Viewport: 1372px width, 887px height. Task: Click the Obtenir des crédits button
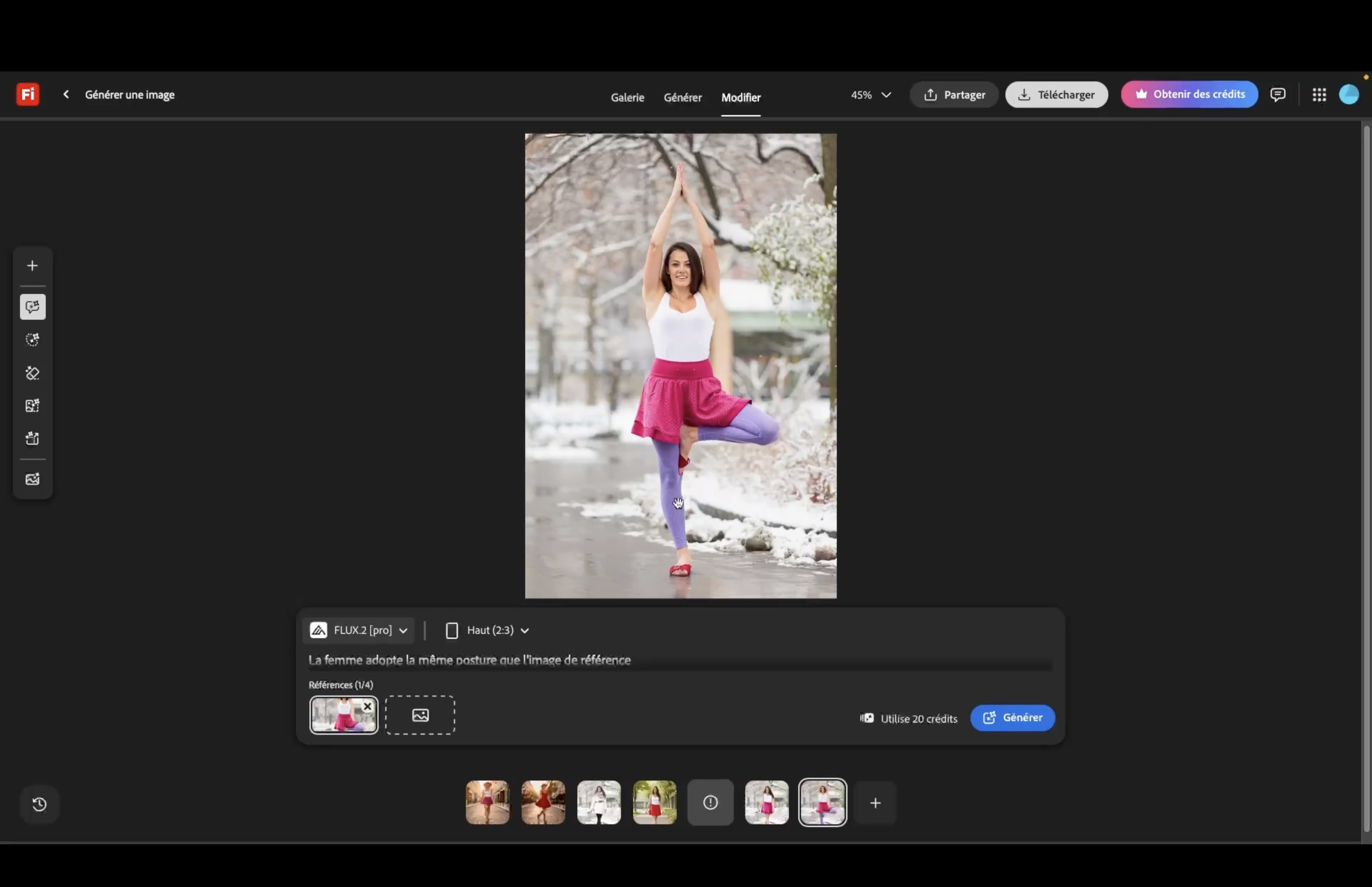pyautogui.click(x=1189, y=94)
